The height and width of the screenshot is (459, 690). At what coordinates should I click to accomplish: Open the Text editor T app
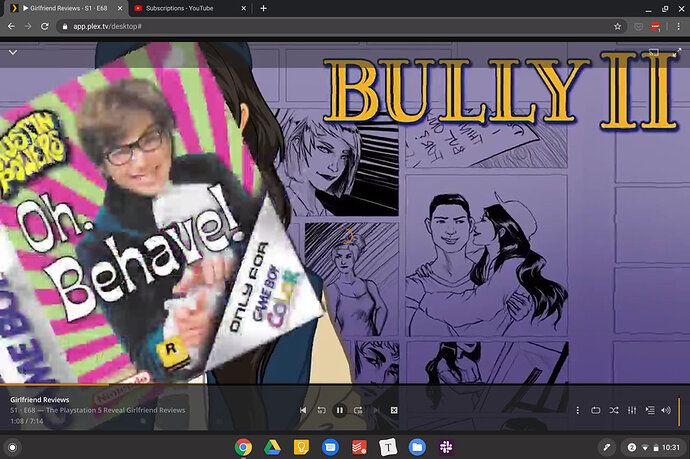pyautogui.click(x=388, y=448)
